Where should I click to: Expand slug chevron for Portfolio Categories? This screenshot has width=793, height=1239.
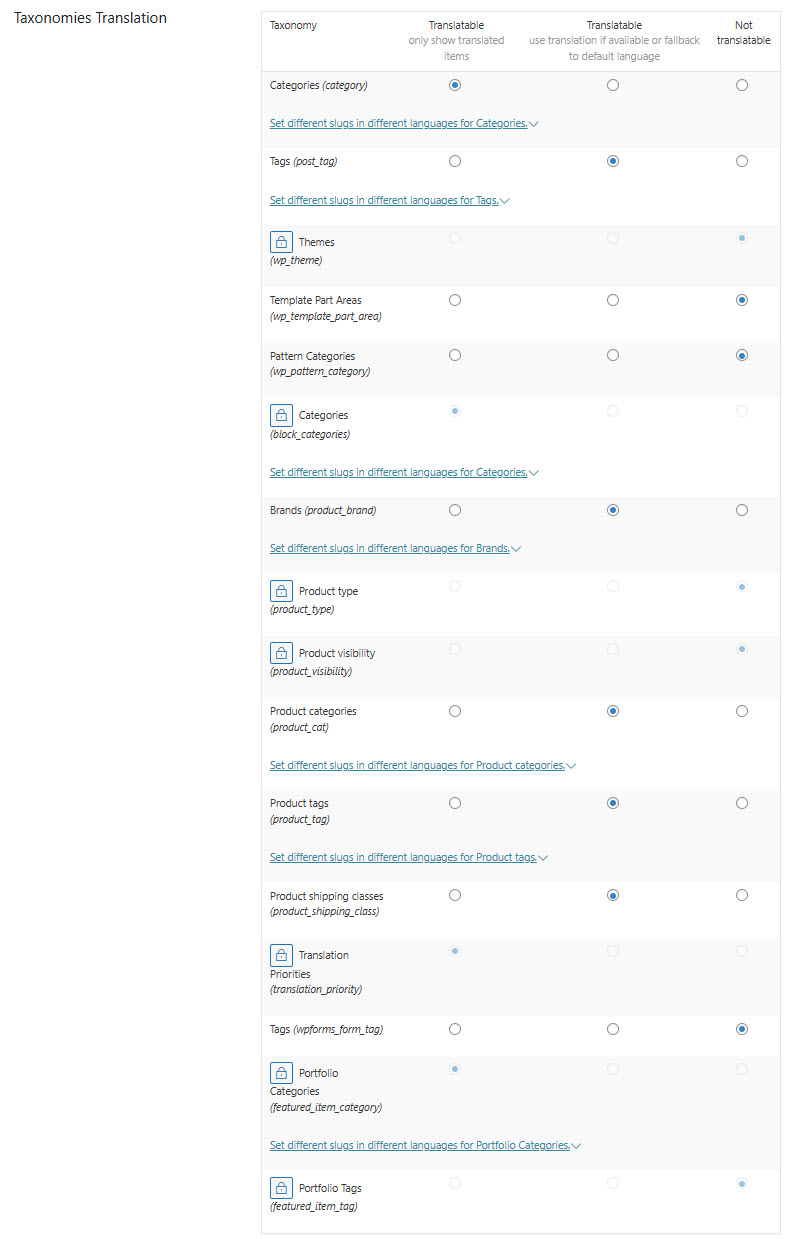point(576,1146)
